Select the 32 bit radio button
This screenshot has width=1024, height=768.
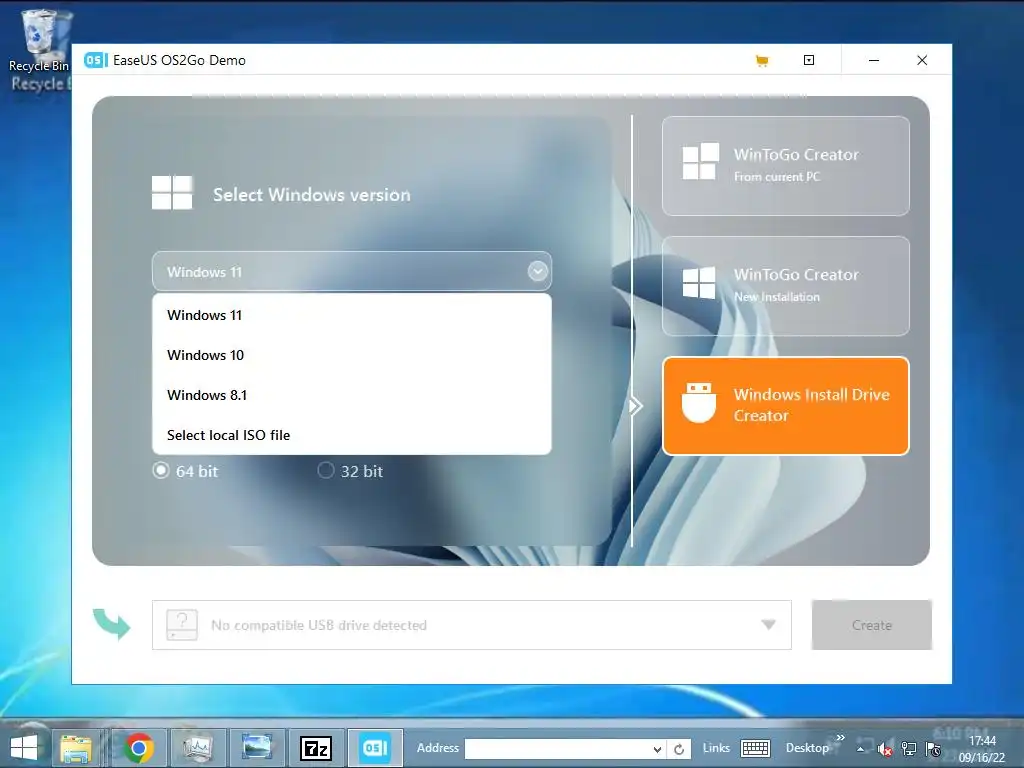pyautogui.click(x=325, y=470)
